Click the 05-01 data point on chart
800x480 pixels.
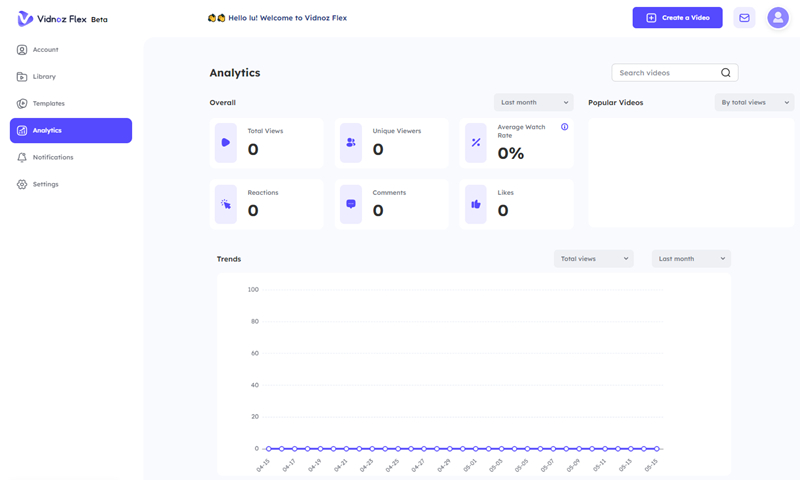tap(476, 449)
